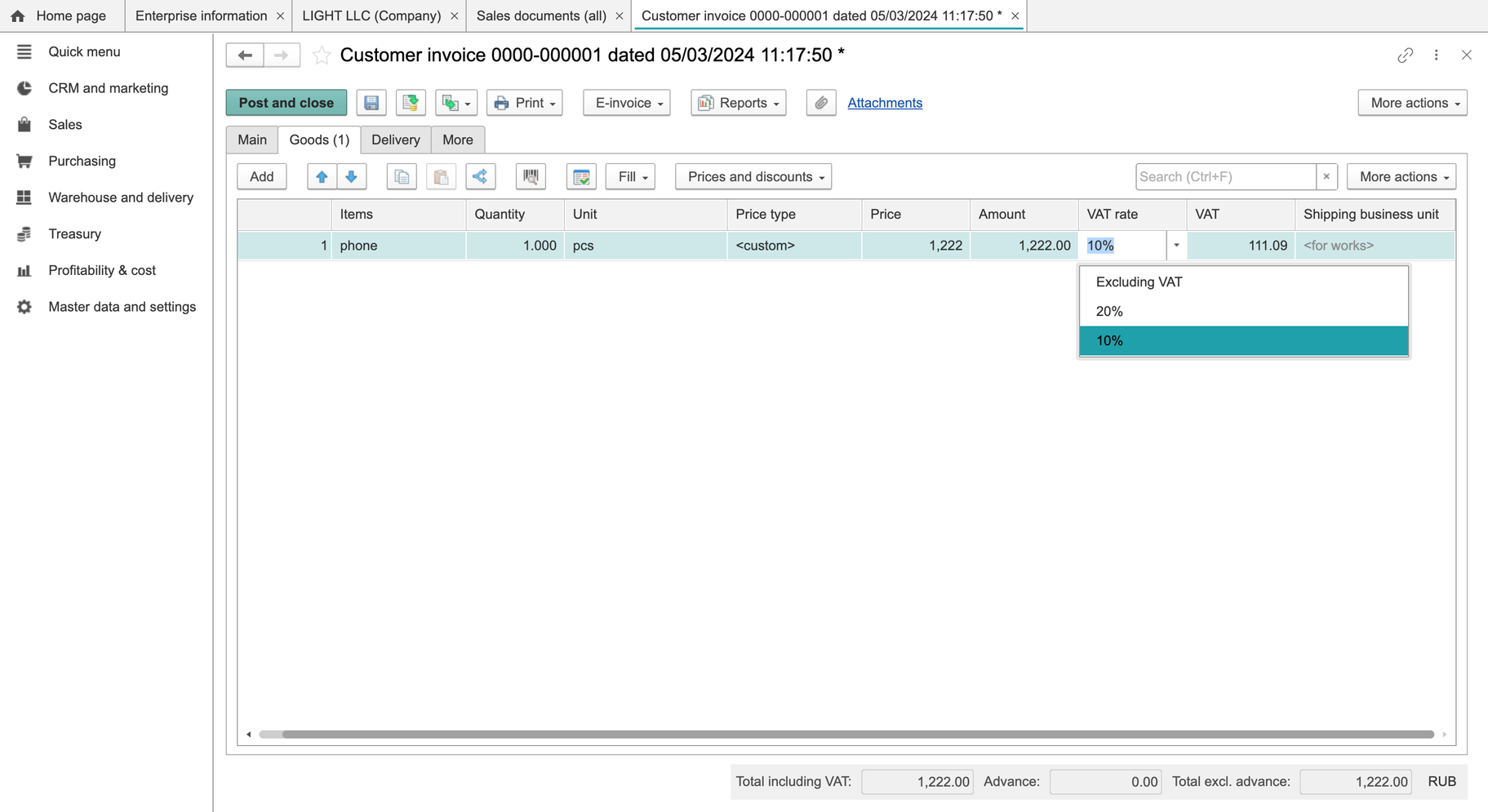This screenshot has width=1488, height=812.
Task: Click the forward navigation arrow
Action: click(x=282, y=55)
